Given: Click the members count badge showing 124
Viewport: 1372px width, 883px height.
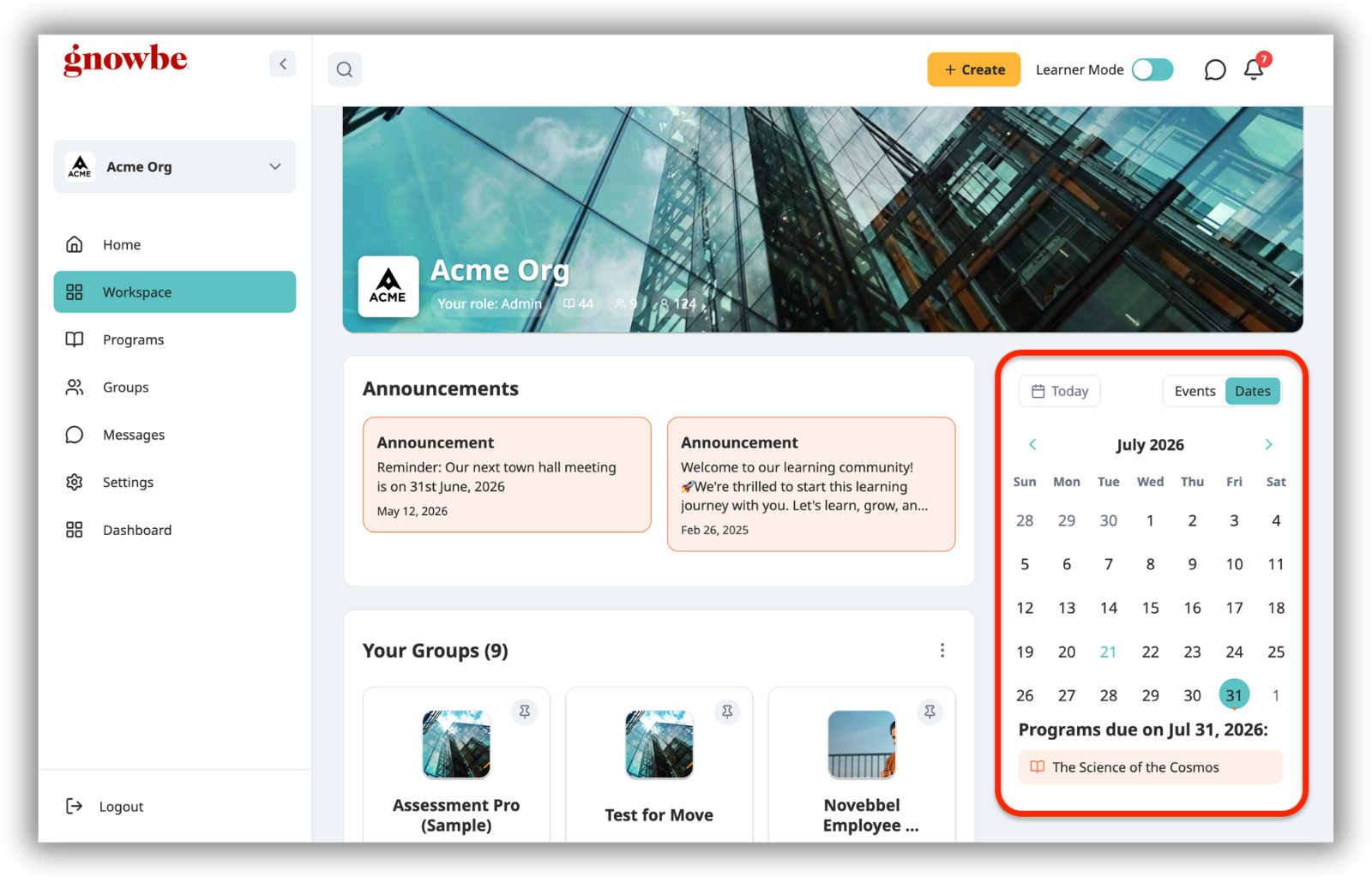Looking at the screenshot, I should (677, 303).
